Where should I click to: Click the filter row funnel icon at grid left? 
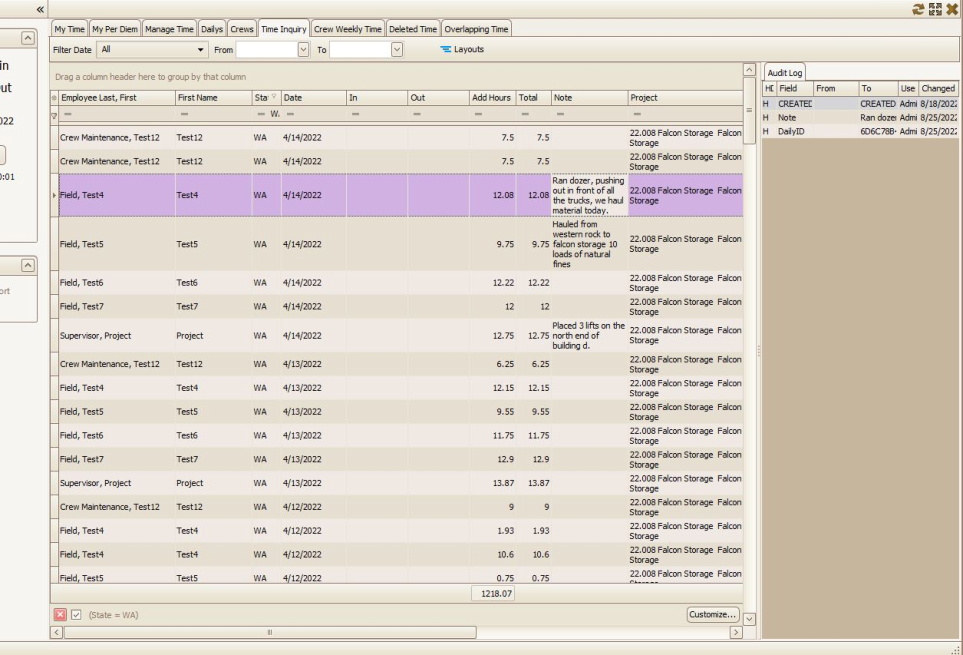coord(54,115)
